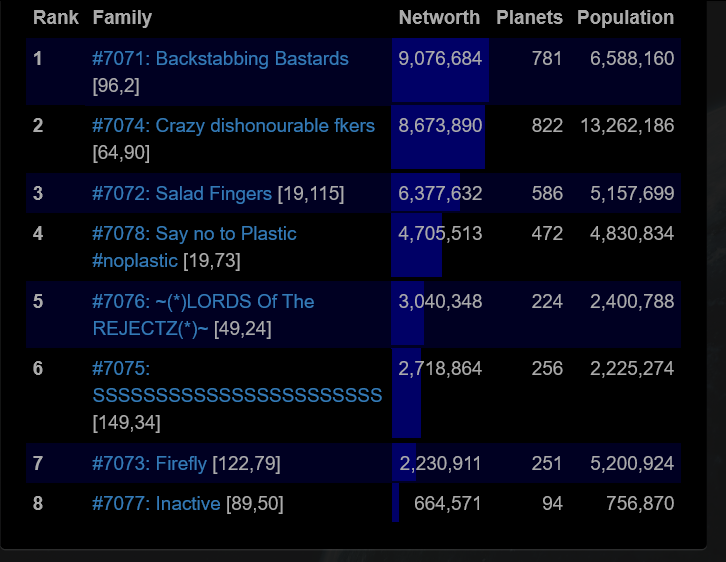Click the Inactive family link
This screenshot has height=562, width=726.
click(156, 504)
